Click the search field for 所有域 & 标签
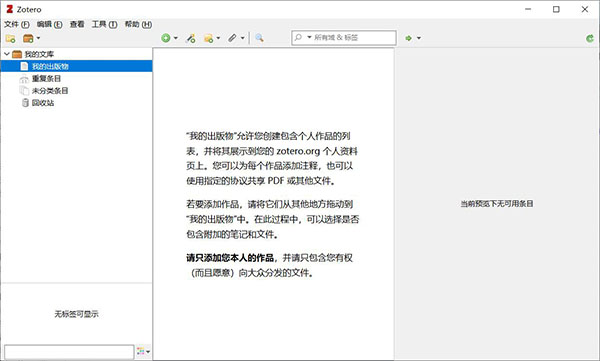Viewport: 600px width, 361px height. click(x=344, y=38)
